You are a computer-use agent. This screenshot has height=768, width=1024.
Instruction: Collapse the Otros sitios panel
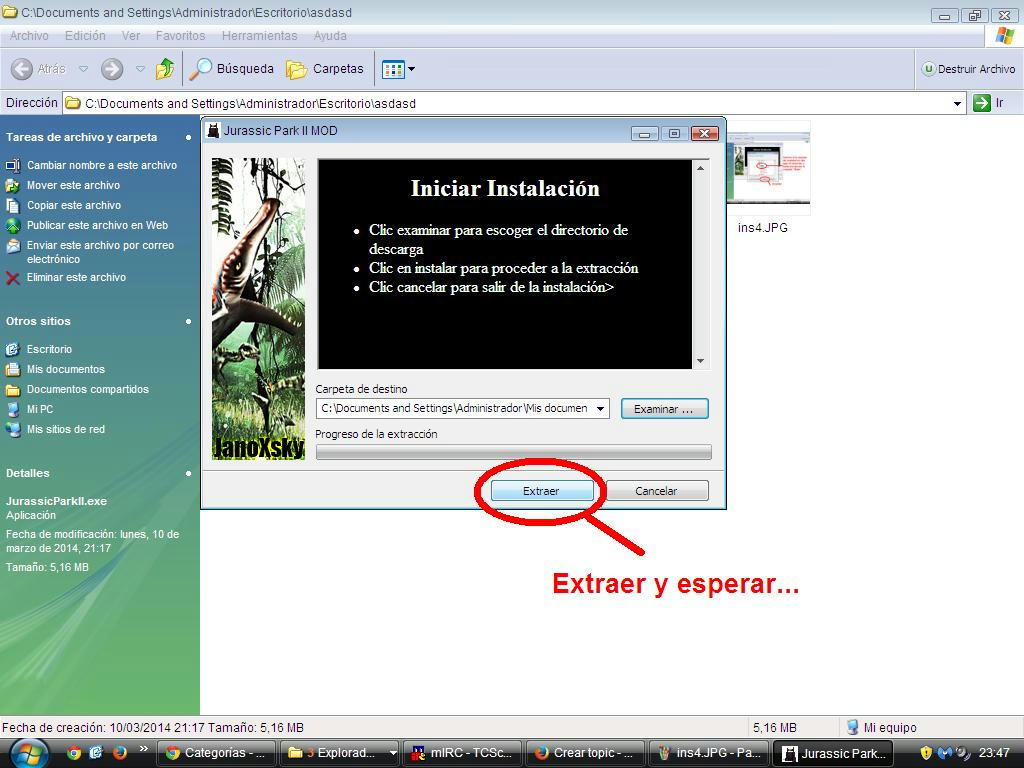tap(188, 321)
